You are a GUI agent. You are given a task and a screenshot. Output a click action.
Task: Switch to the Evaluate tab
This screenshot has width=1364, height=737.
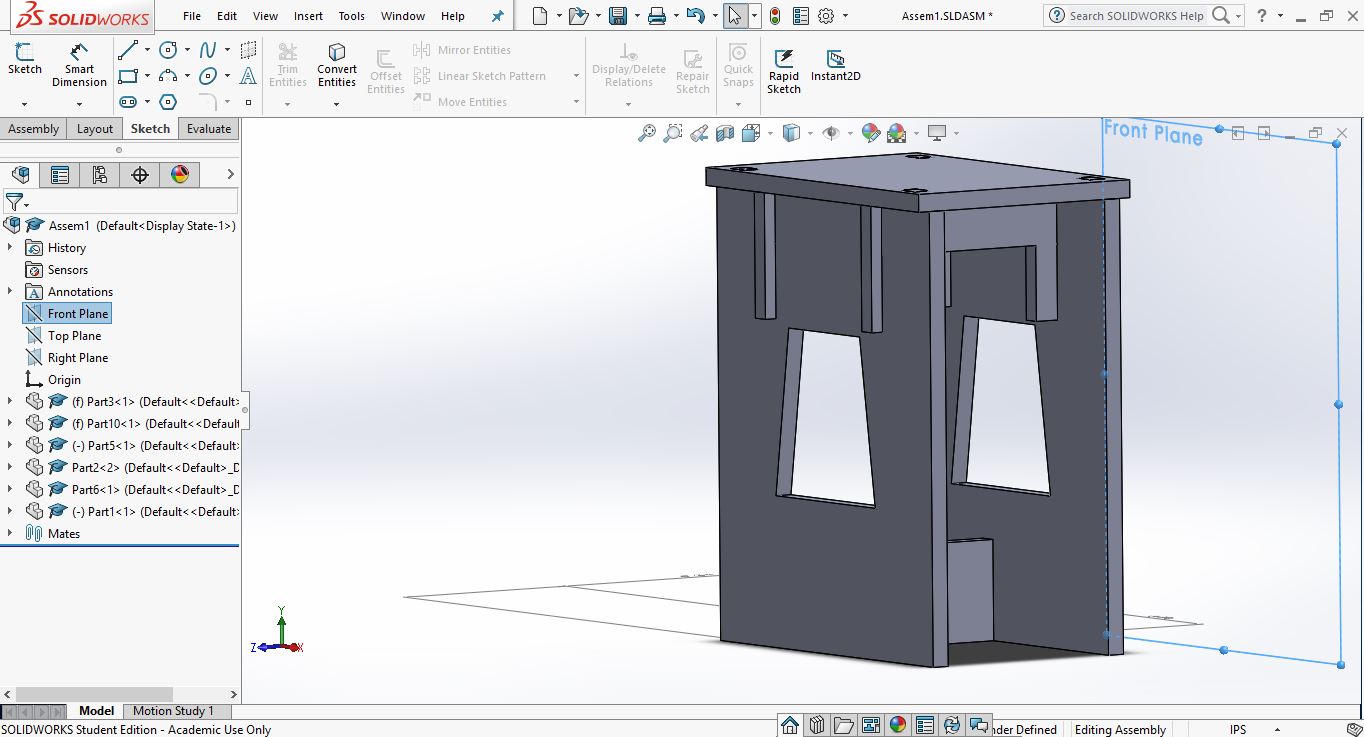pos(209,129)
